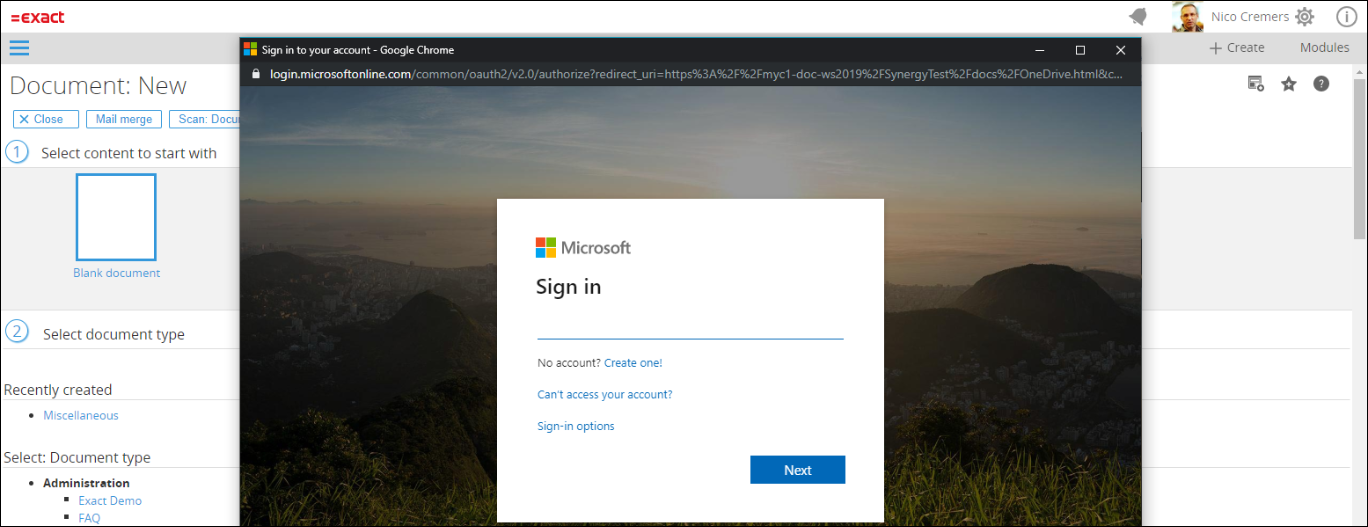Image resolution: width=1368 pixels, height=527 pixels.
Task: Click the add-to-workflow icon beside the star
Action: coord(1256,84)
